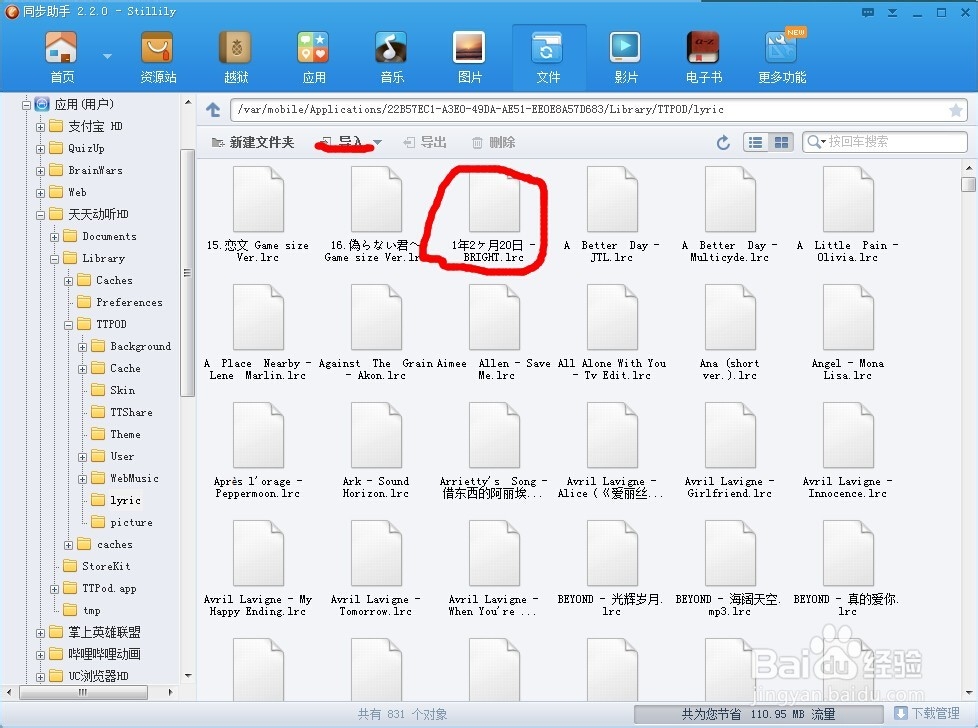Screen dimensions: 978x728
Task: Go up one directory level
Action: coord(213,110)
